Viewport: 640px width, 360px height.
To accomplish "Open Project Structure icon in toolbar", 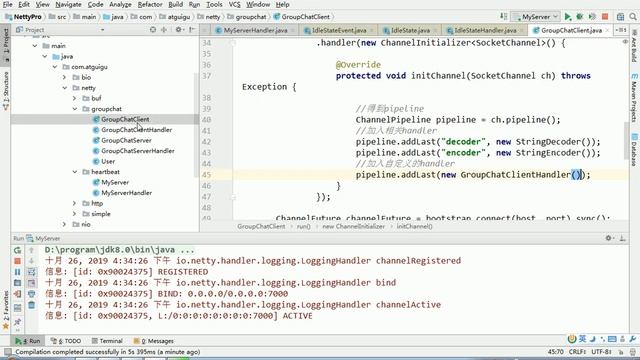I will tap(620, 17).
